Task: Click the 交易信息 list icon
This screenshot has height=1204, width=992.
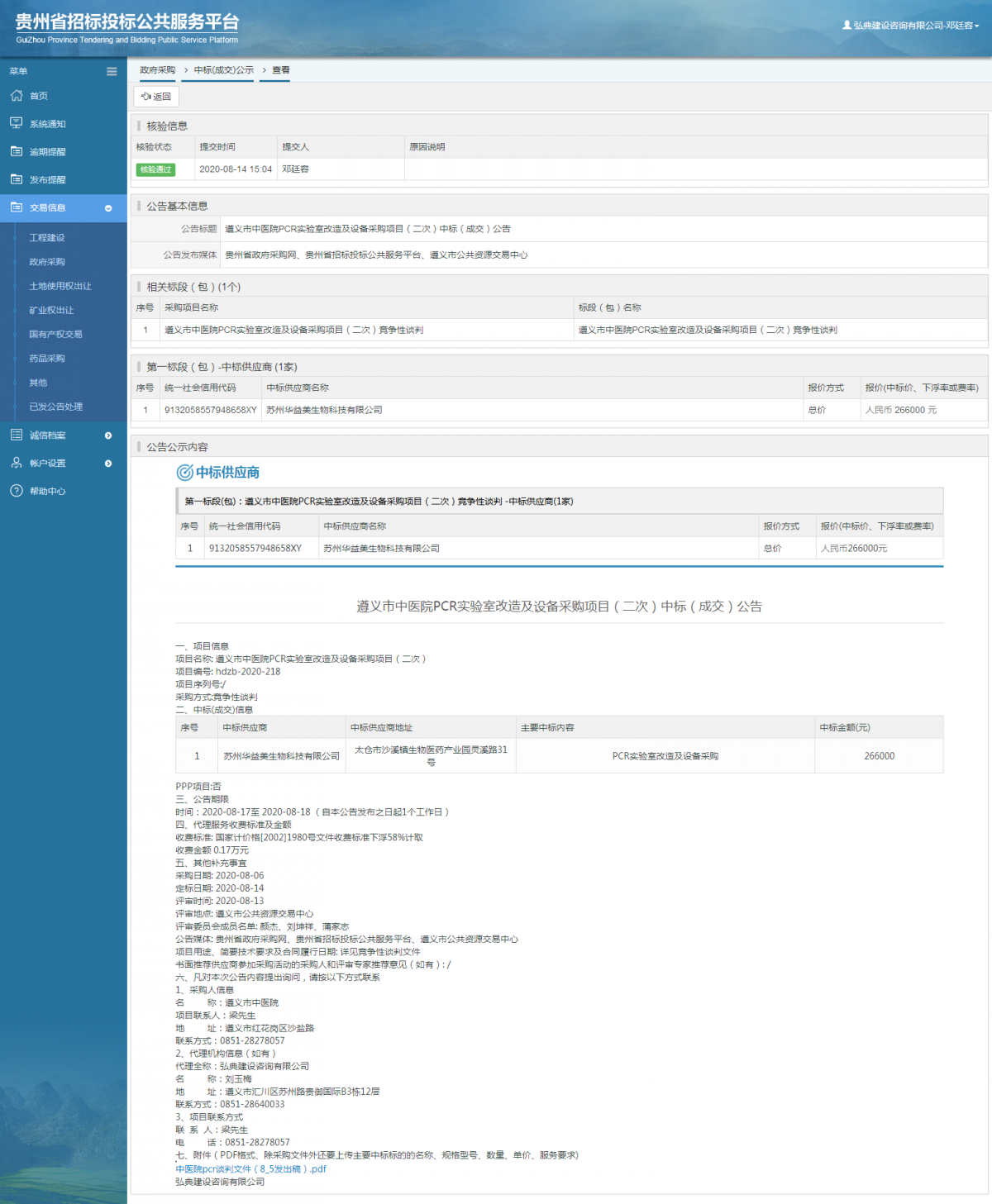Action: click(17, 207)
